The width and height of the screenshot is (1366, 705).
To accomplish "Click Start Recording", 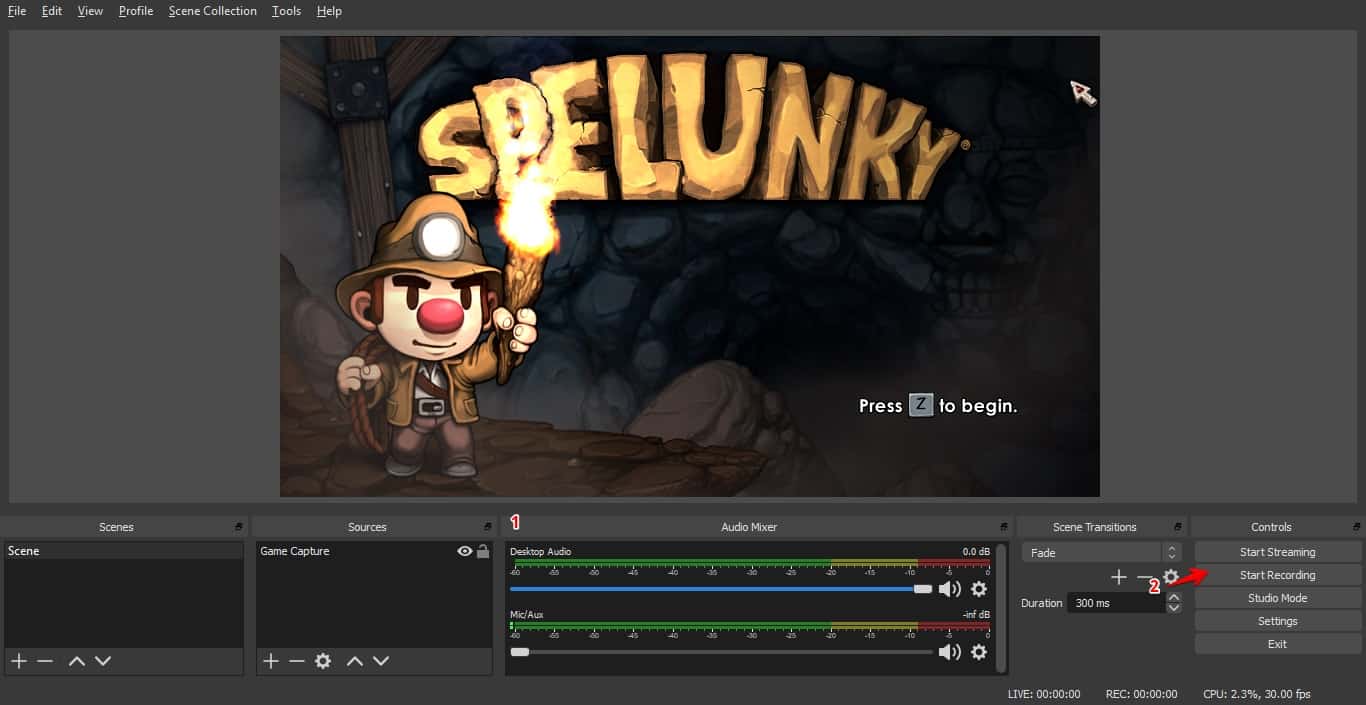I will point(1277,574).
